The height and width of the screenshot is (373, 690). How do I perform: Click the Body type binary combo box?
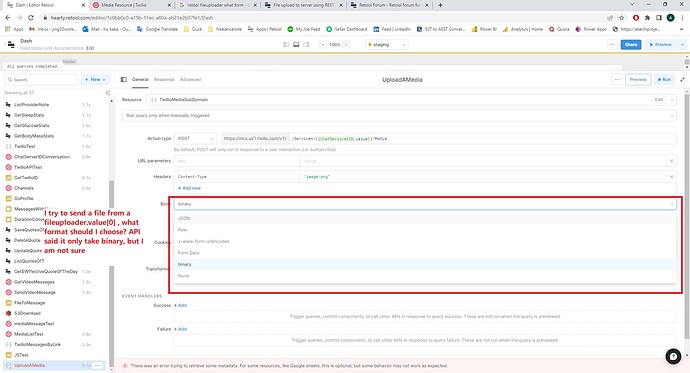425,204
